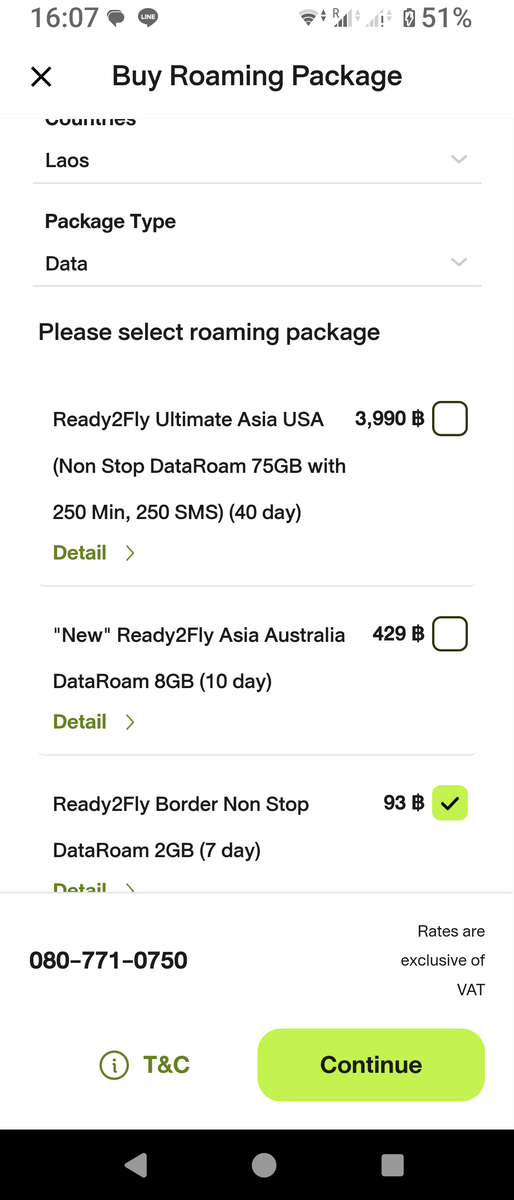Close the Buy Roaming Package screen

[x=41, y=77]
